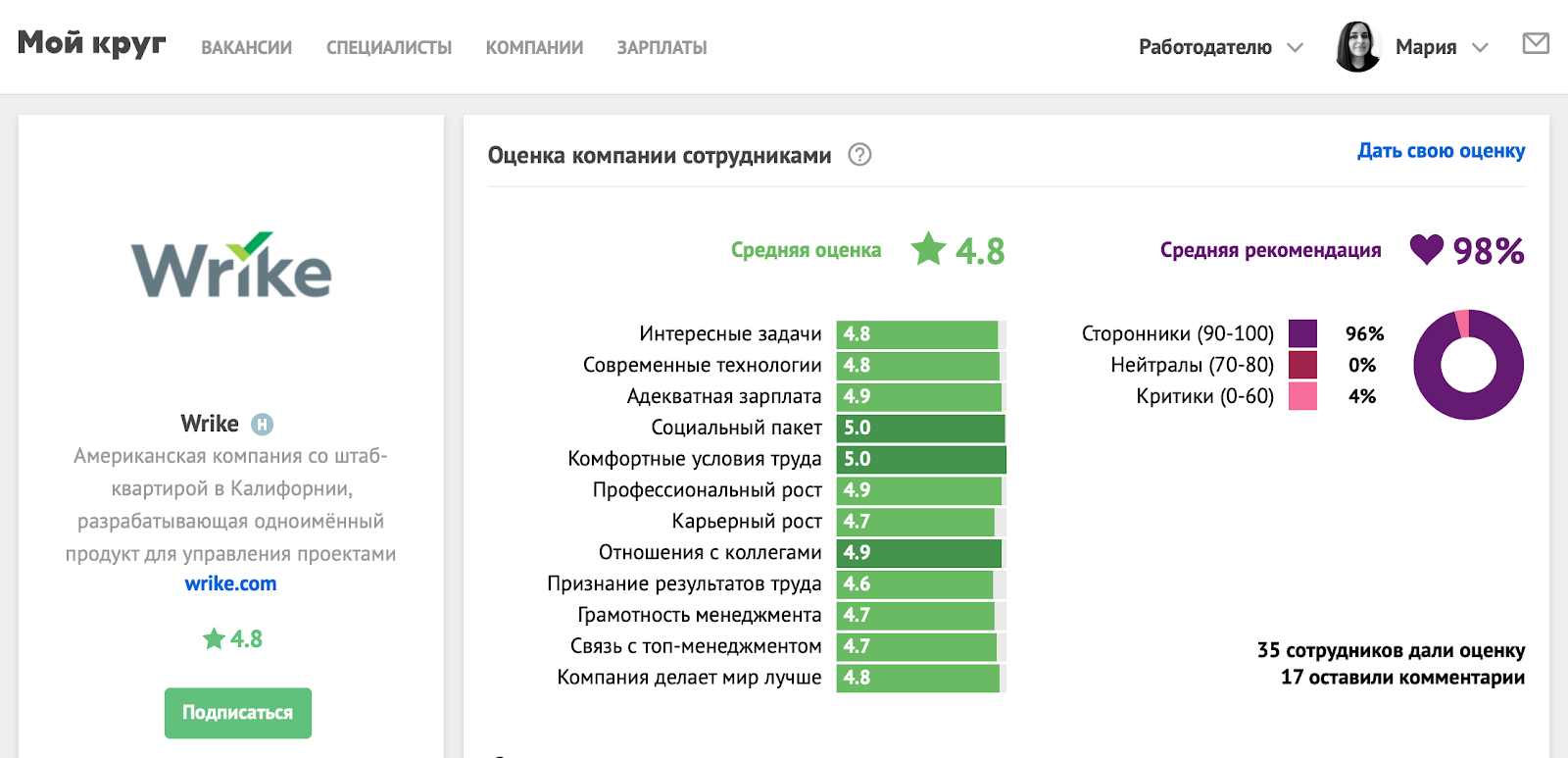Image resolution: width=1568 pixels, height=758 pixels.
Task: Click the Карьерный рост rating bar
Action: 920,522
